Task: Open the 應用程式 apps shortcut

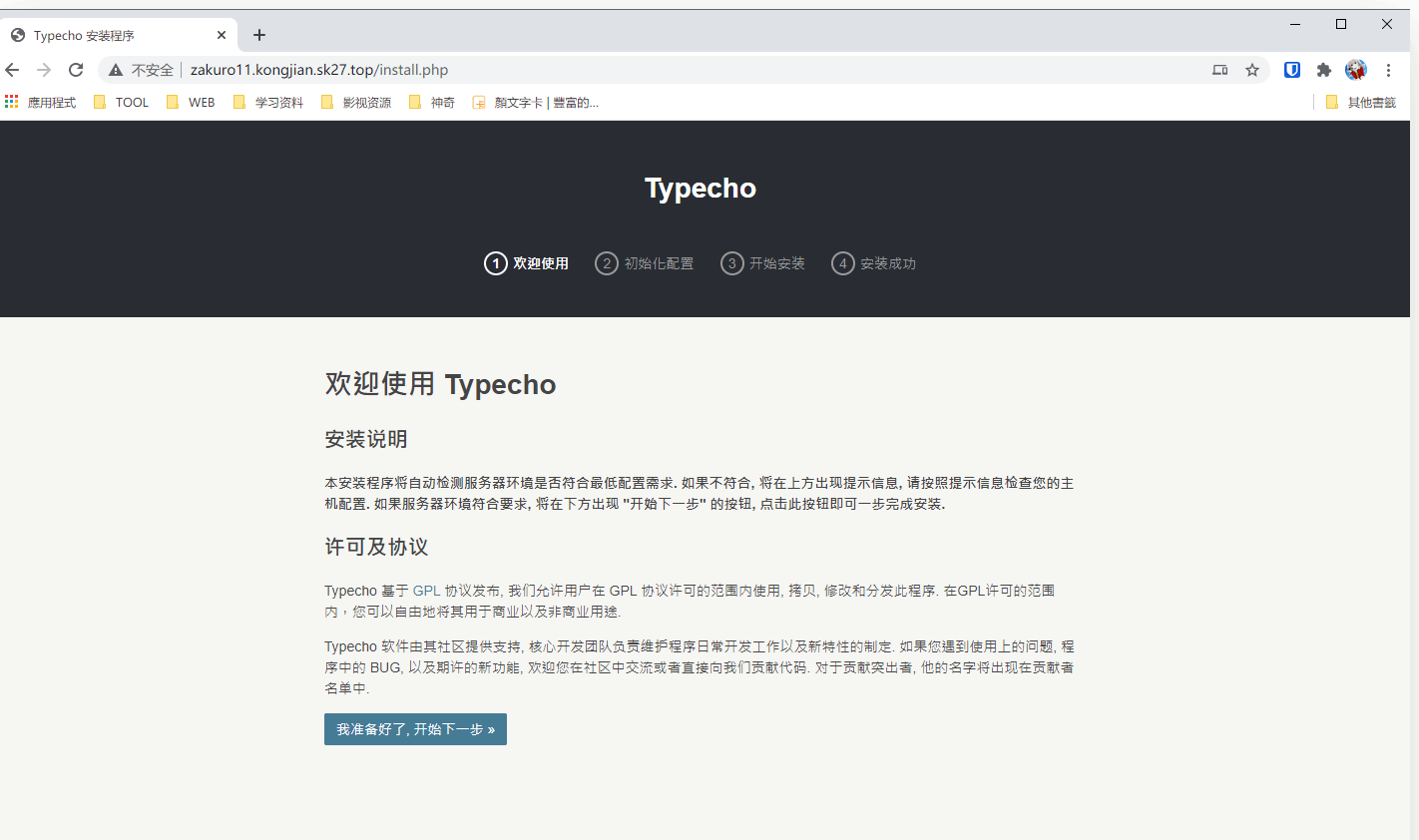Action: (x=40, y=102)
